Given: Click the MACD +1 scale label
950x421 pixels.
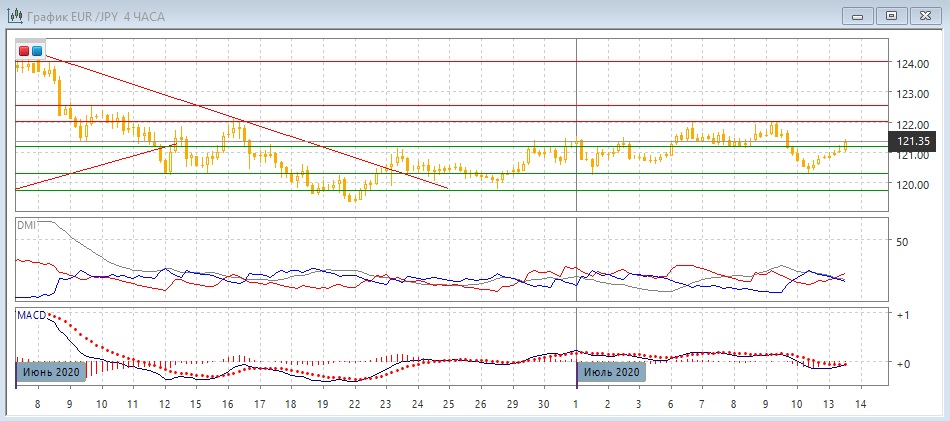Looking at the screenshot, I should click(x=902, y=315).
